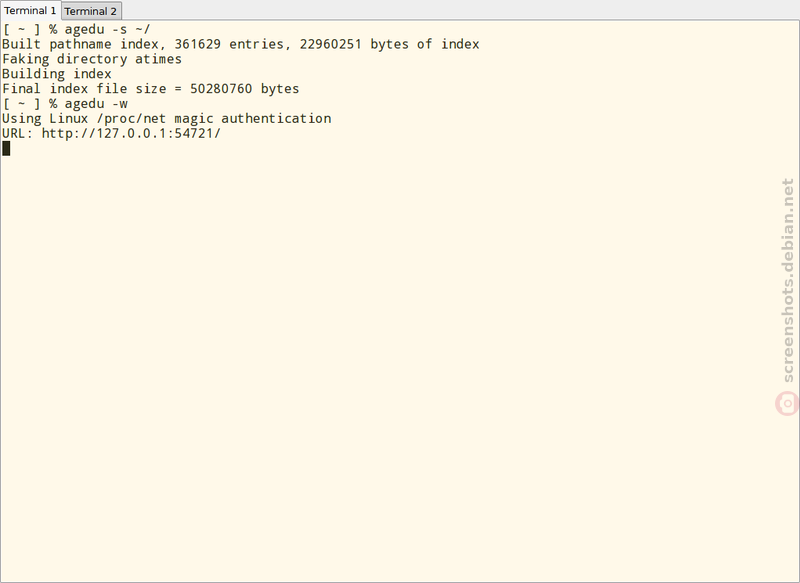The image size is (800, 583).
Task: Open the URL http://127.0.0.1:54721/
Action: pyautogui.click(x=131, y=134)
